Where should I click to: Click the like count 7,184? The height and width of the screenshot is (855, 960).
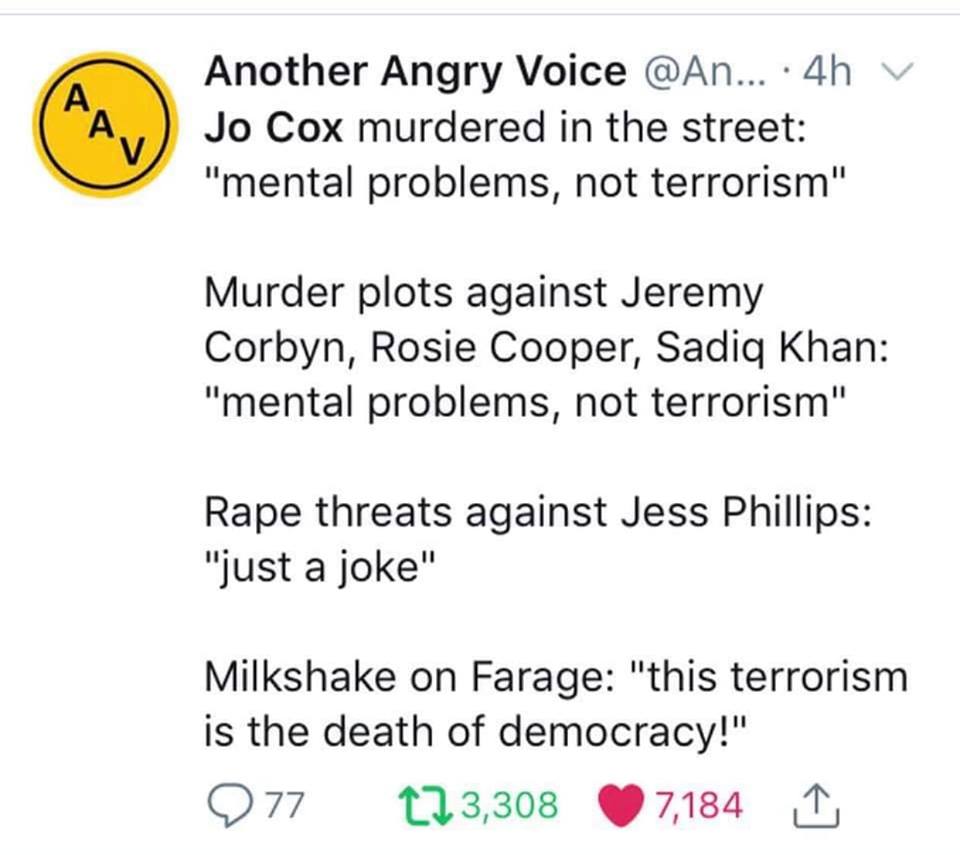pos(700,803)
